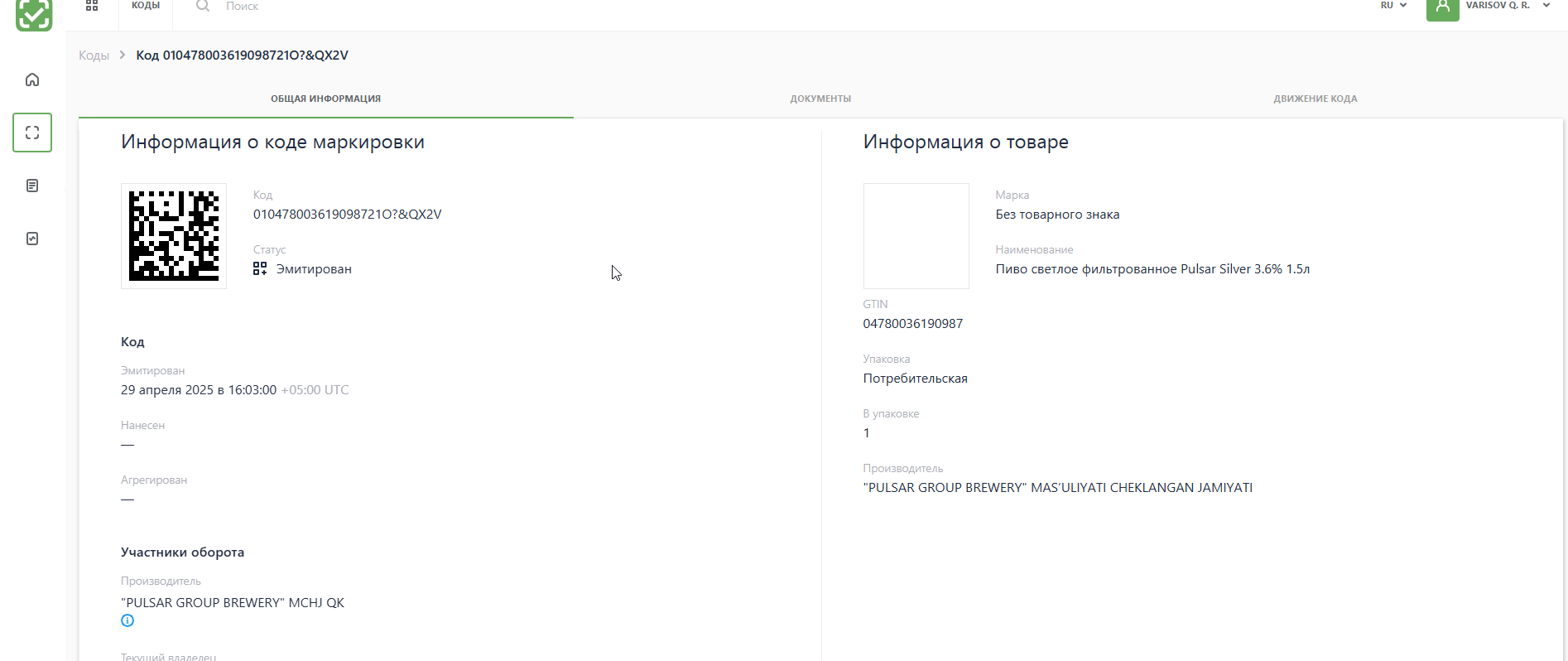
Task: Click the Участники оборота section heading
Action: click(x=182, y=552)
